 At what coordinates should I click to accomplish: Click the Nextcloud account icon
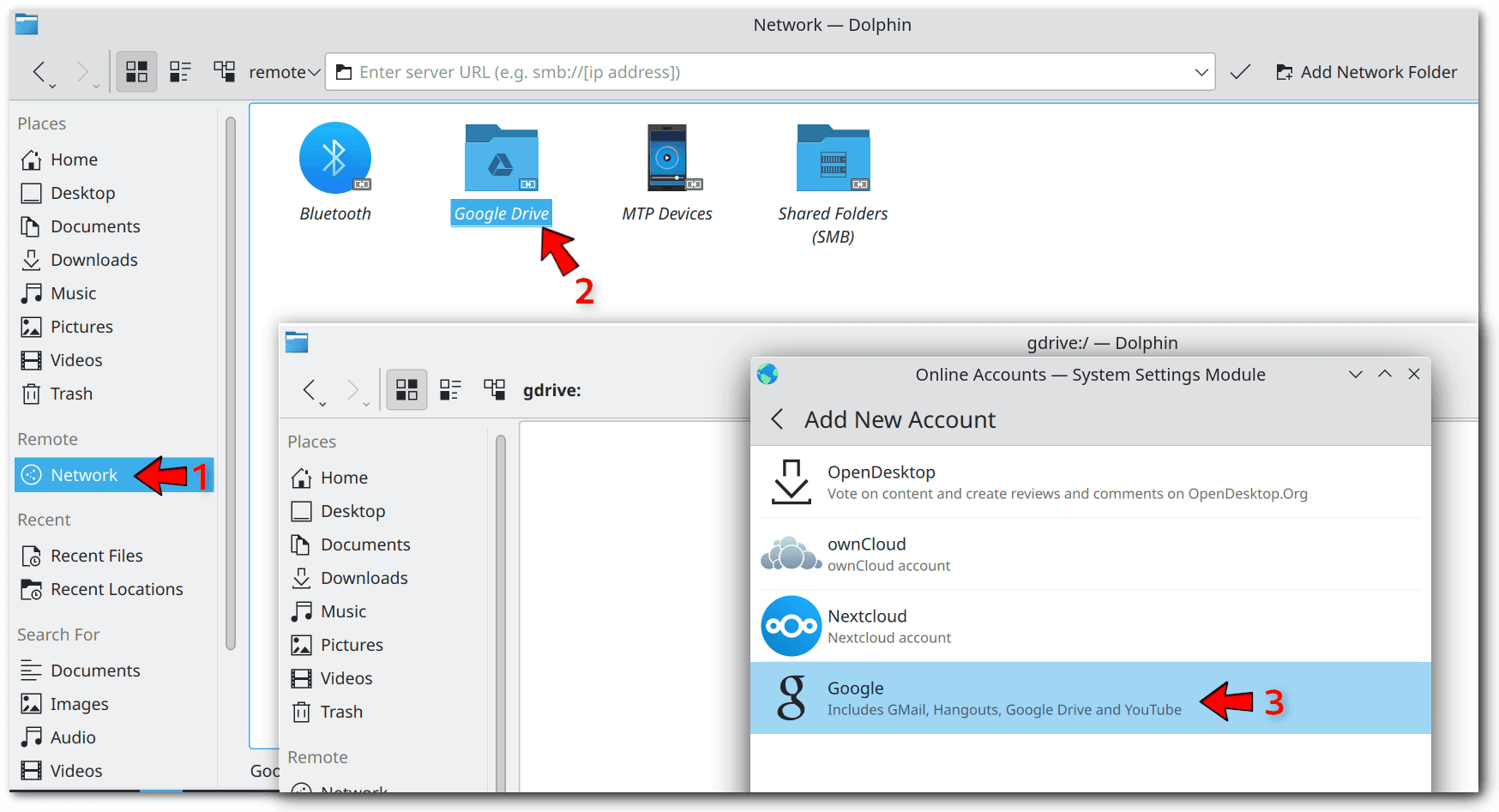791,626
